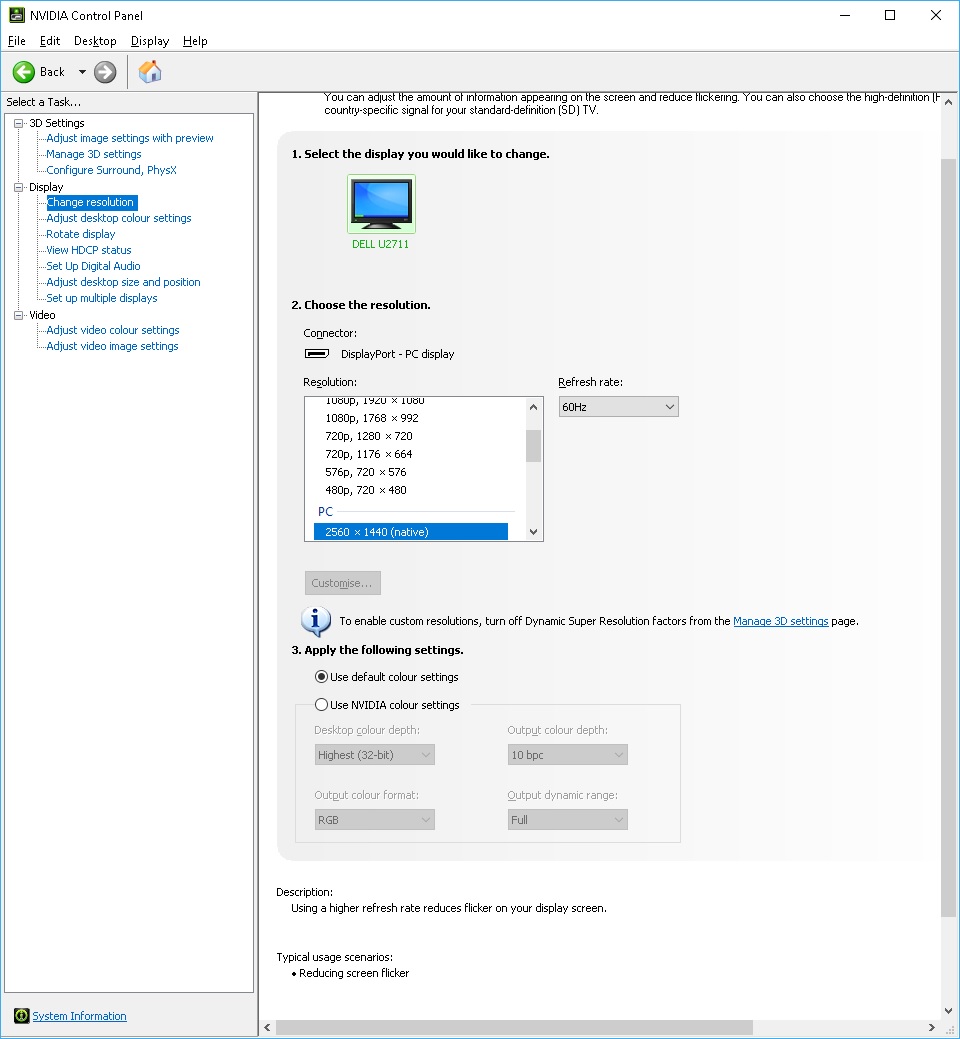Open Adjust video image settings
The height and width of the screenshot is (1039, 960).
112,346
